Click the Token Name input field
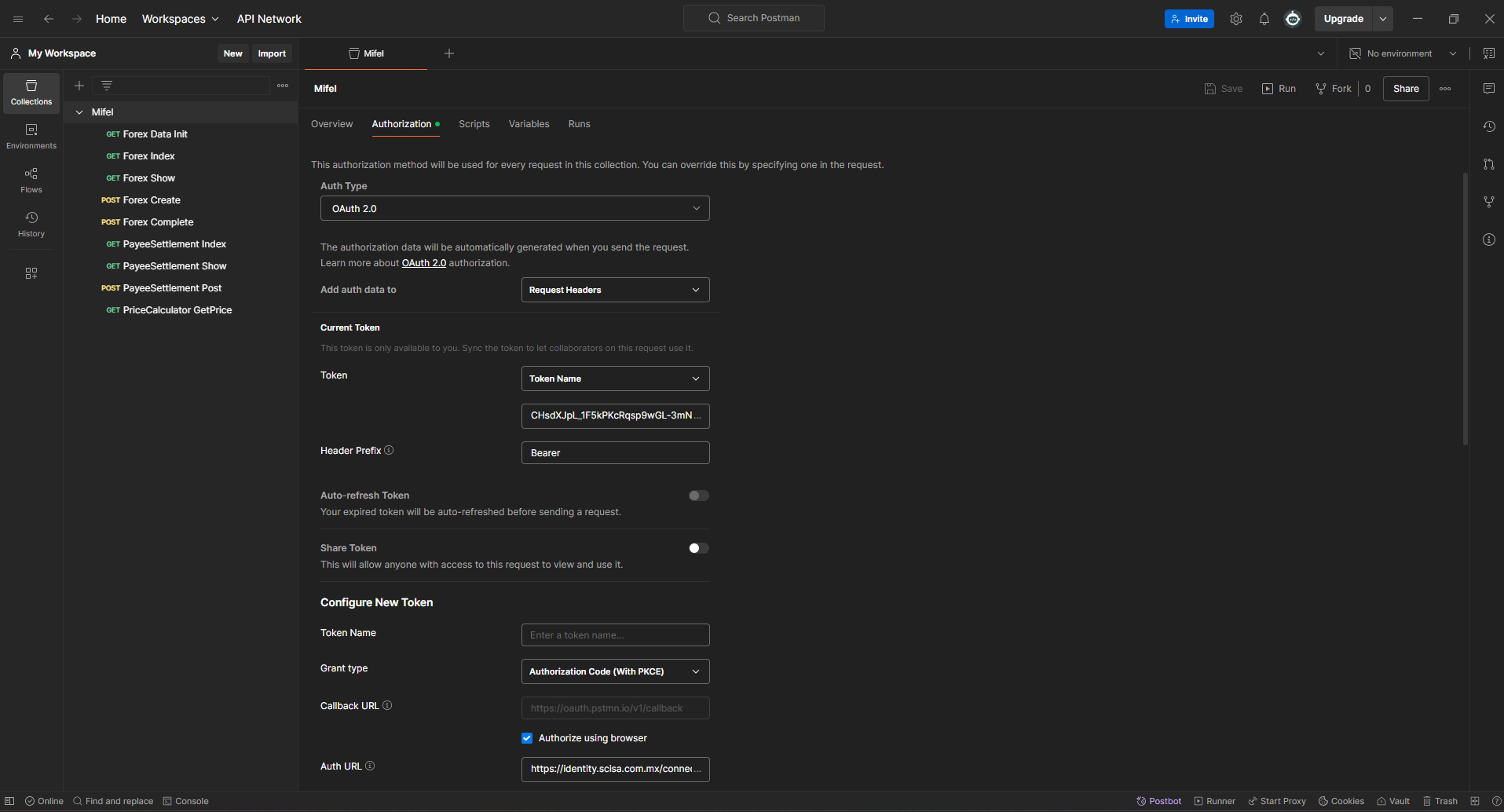1504x812 pixels. coord(615,635)
